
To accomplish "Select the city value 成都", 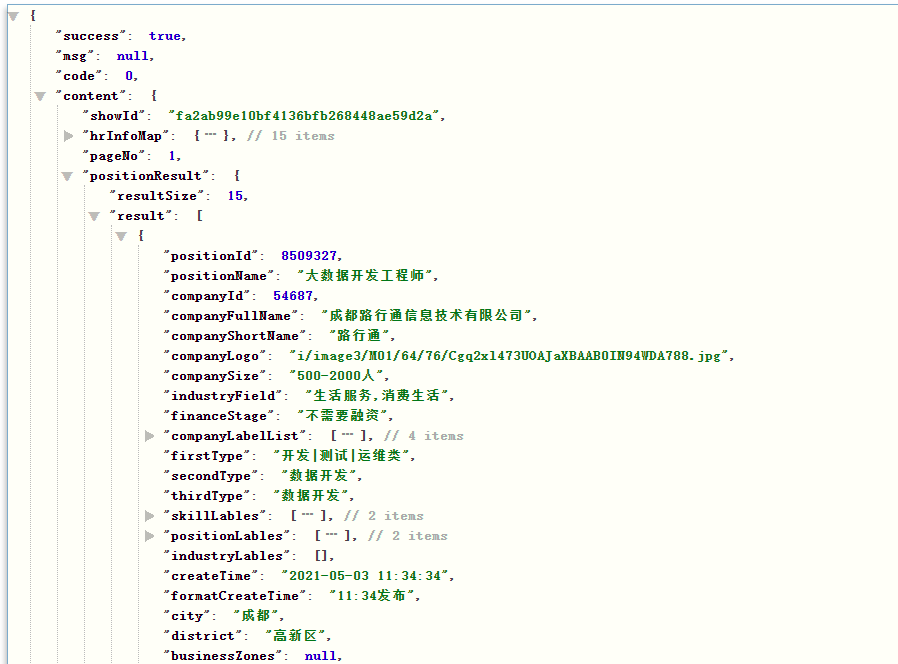I will tap(255, 616).
